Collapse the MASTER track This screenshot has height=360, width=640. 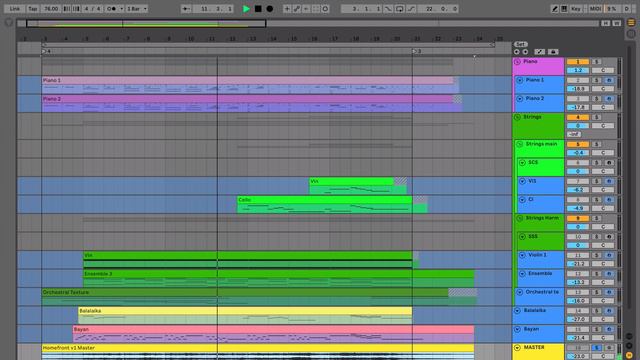point(518,348)
